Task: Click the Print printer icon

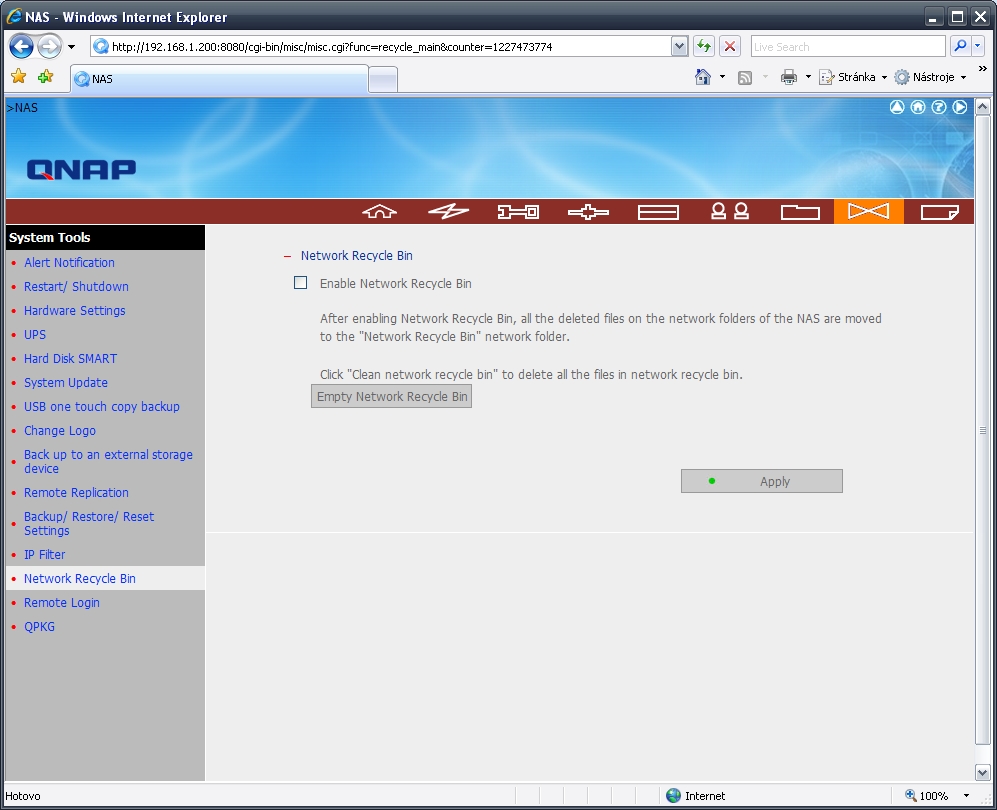Action: (x=789, y=78)
